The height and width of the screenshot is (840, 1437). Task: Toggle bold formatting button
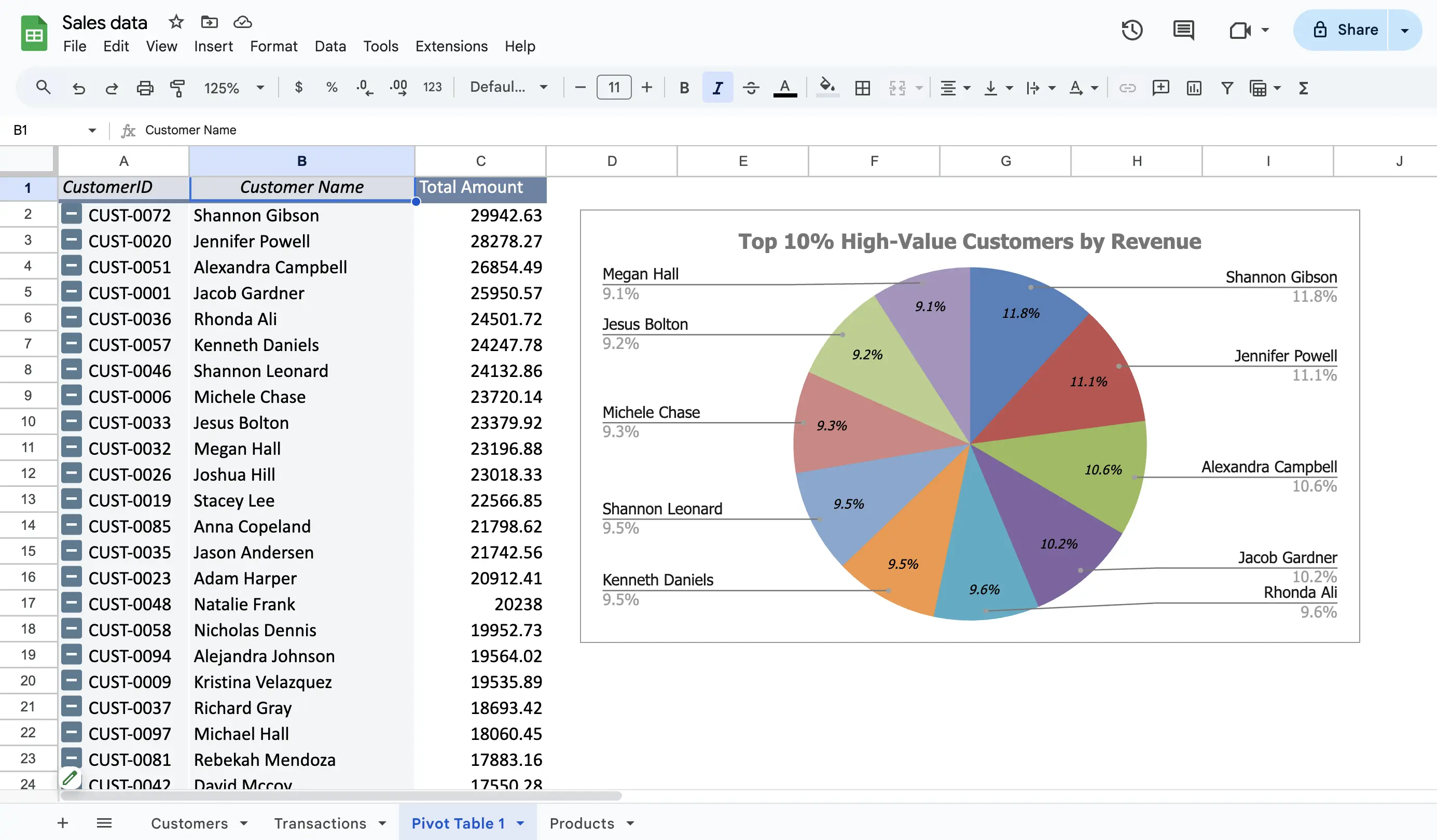coord(684,88)
